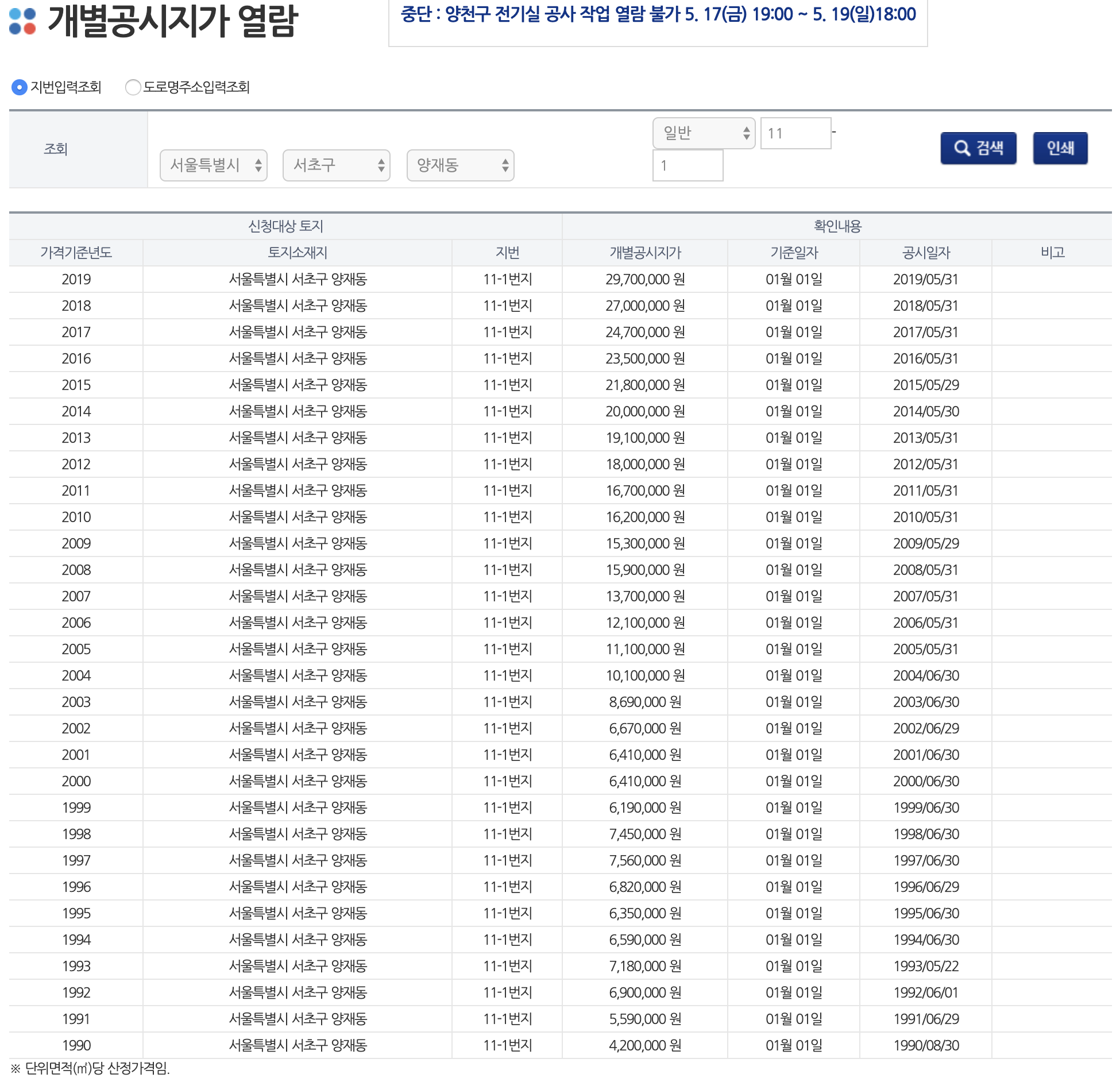Select the 1993/05/22 announcement date
1120x1082 pixels.
[926, 966]
